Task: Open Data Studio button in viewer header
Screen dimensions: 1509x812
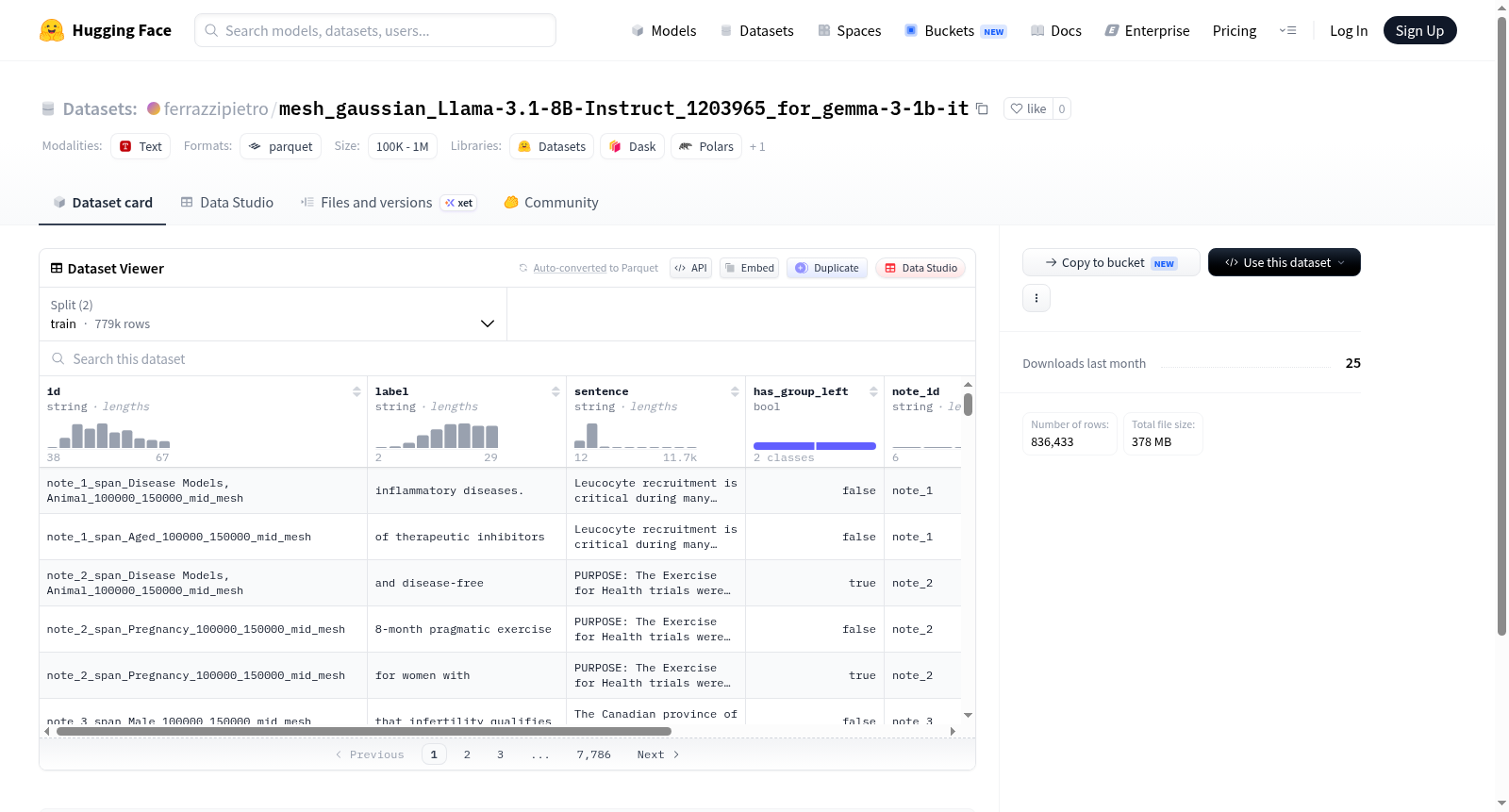Action: [920, 268]
